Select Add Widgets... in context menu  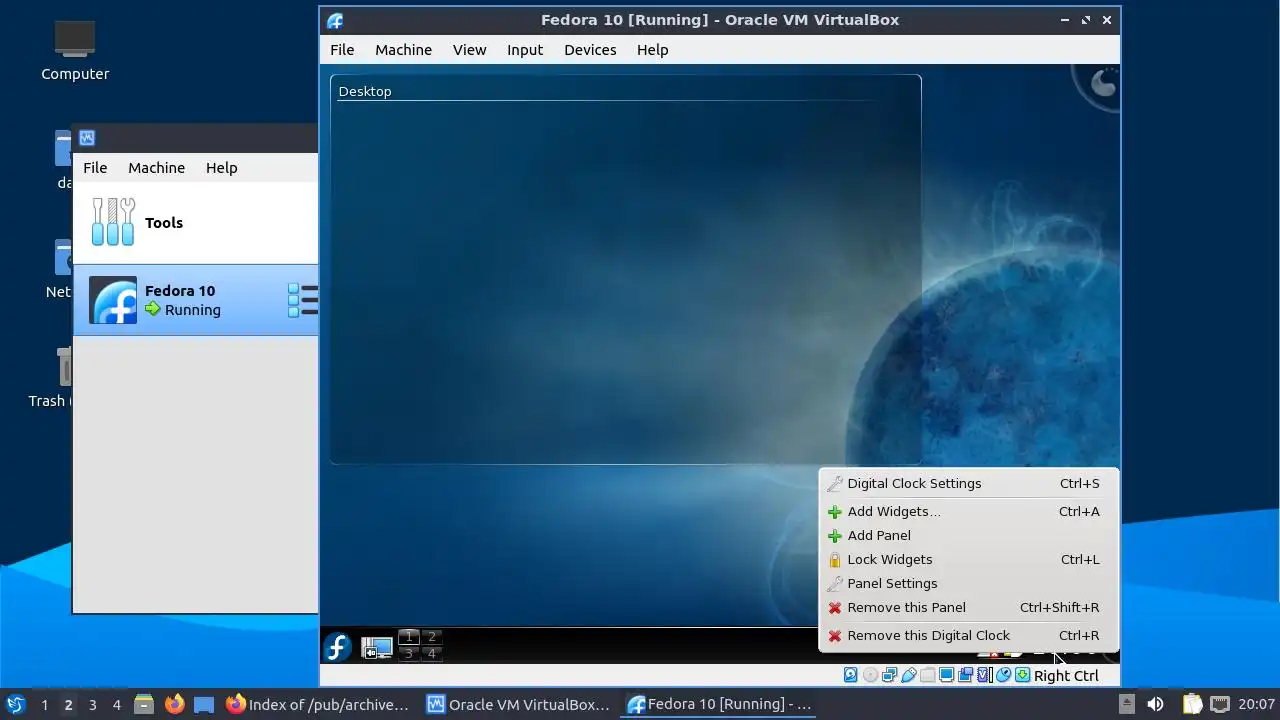pos(968,511)
